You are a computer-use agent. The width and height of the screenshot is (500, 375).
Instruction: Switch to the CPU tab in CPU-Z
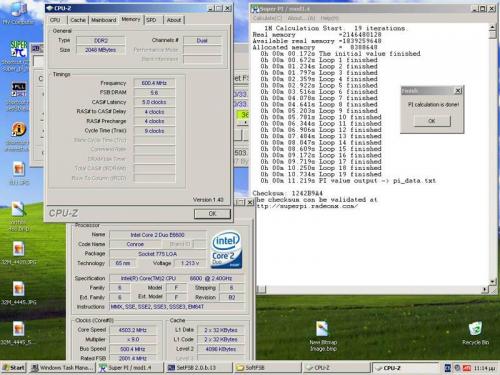coord(55,20)
